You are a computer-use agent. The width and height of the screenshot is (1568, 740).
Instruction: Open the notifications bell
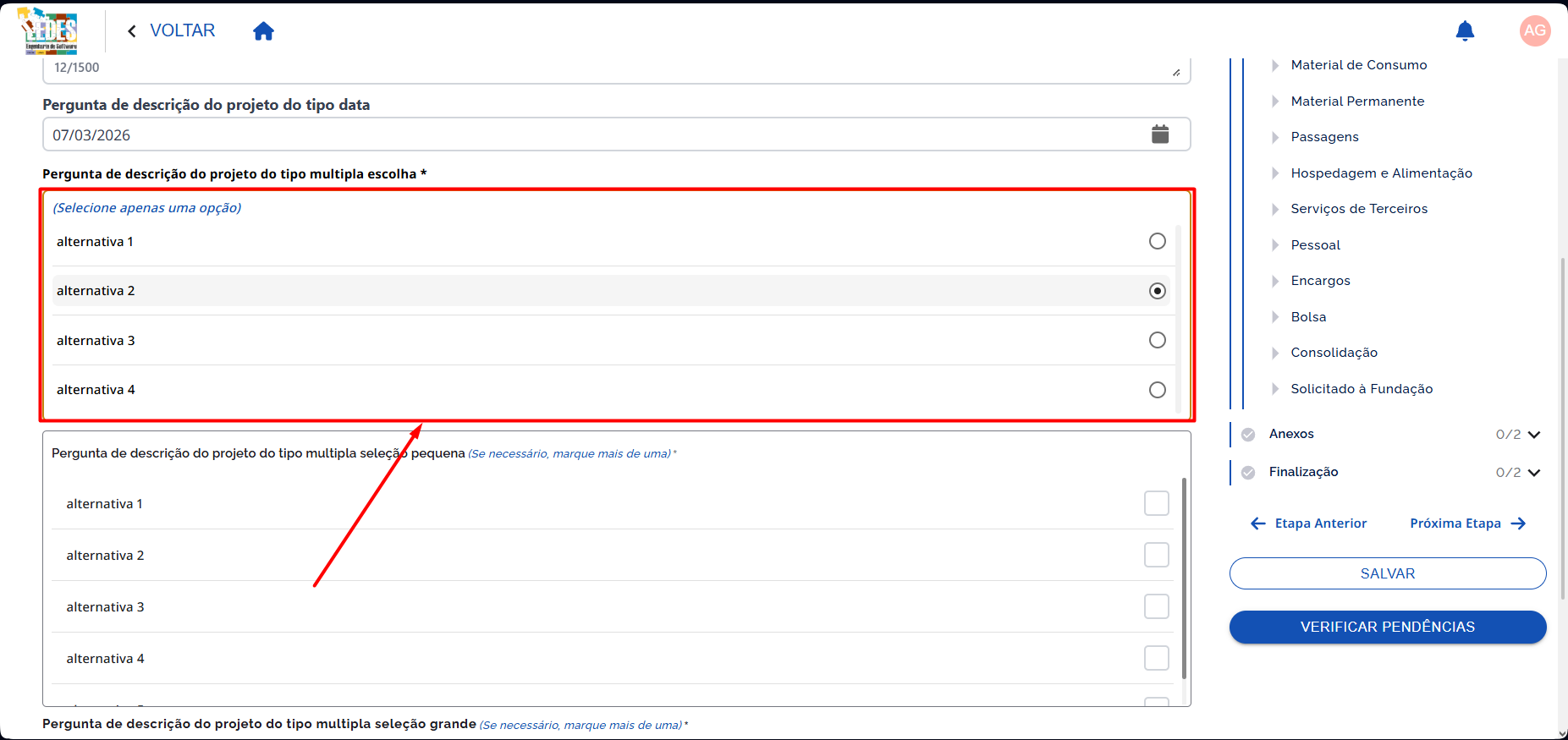coord(1465,31)
